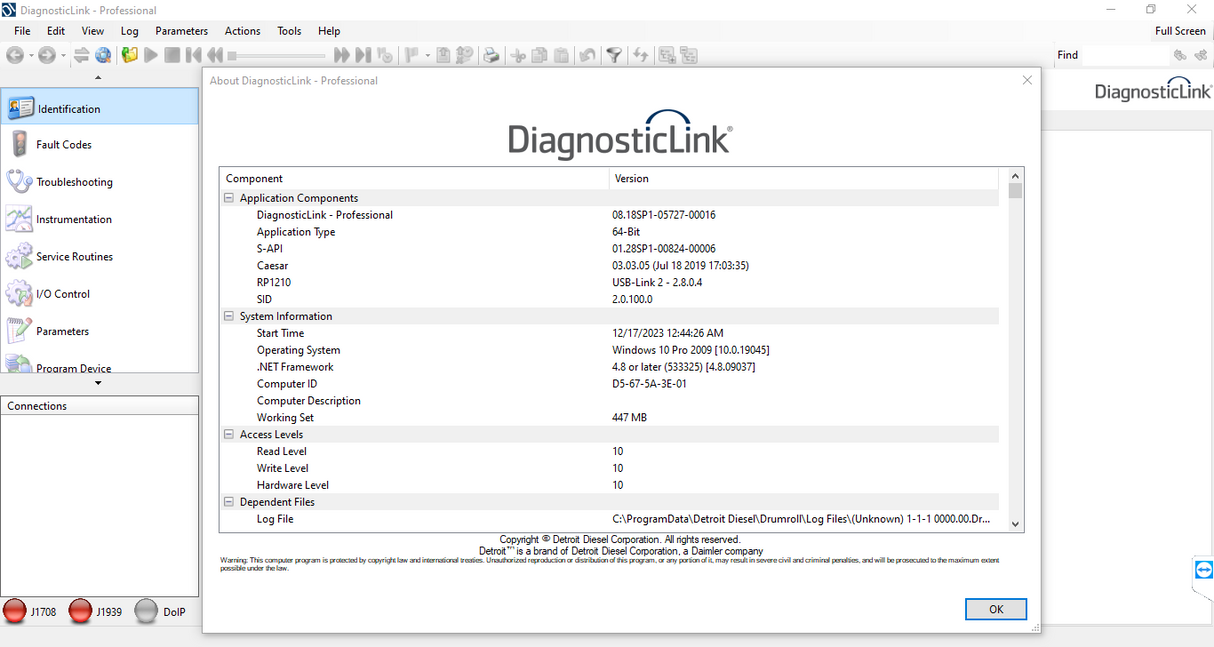Open the Fault Codes panel
Screen dimensions: 1214x647
tap(63, 145)
